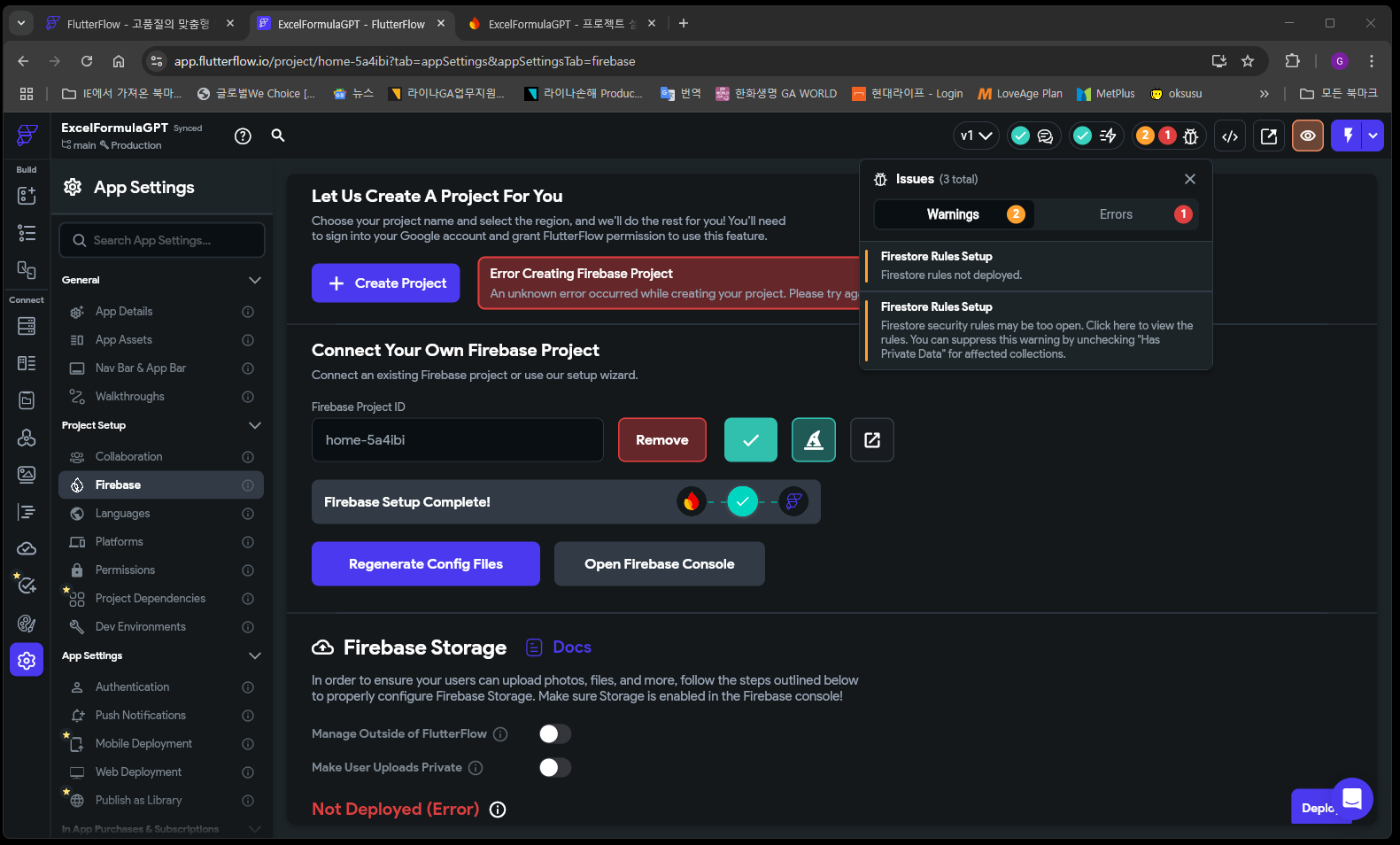Bookmark this page with star icon
This screenshot has height=845, width=1400.
(x=1248, y=61)
